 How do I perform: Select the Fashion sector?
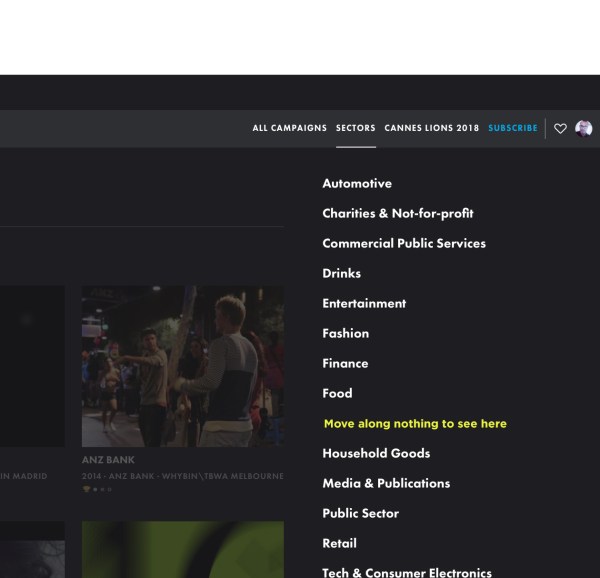point(345,334)
